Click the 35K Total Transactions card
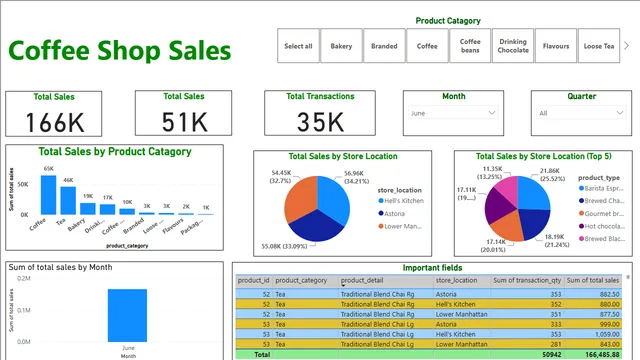The height and width of the screenshot is (360, 640). point(320,113)
